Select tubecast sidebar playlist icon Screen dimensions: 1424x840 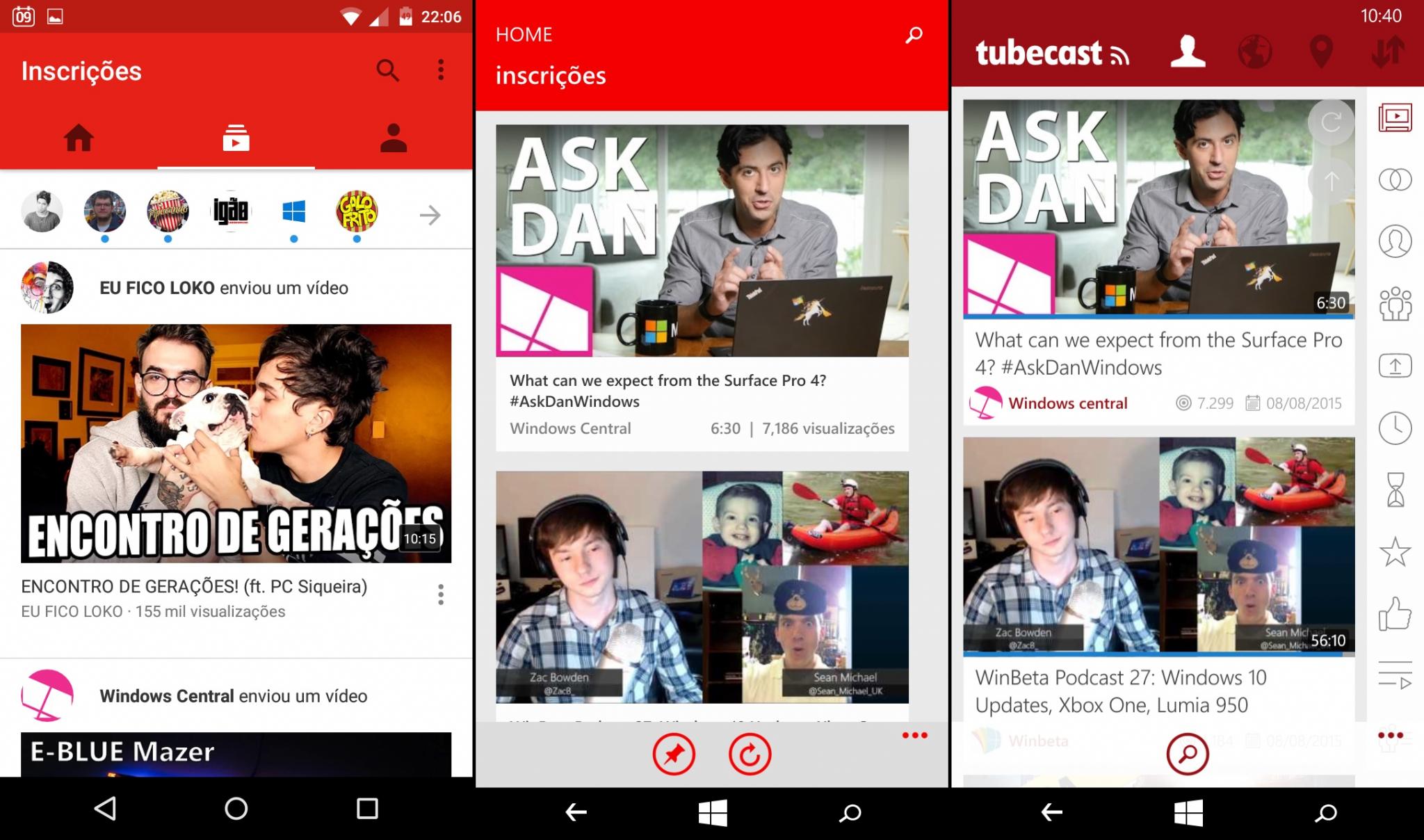tap(1395, 675)
